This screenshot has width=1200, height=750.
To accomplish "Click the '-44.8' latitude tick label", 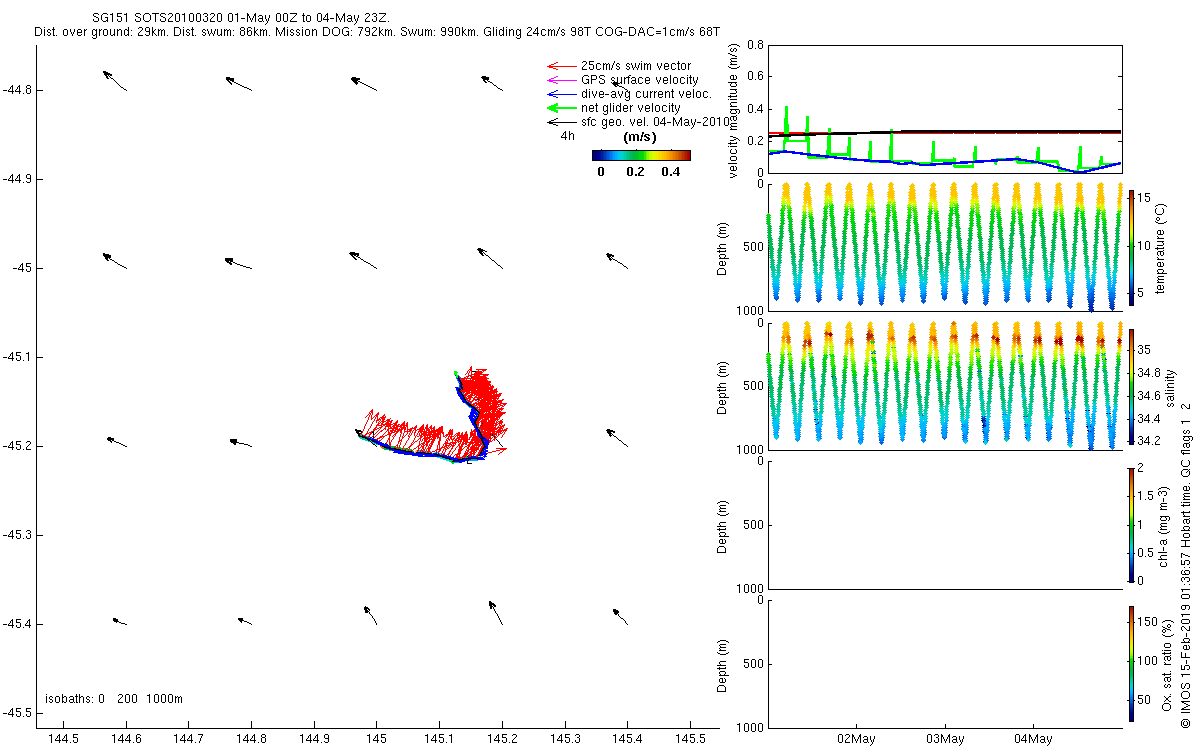I will coord(18,90).
